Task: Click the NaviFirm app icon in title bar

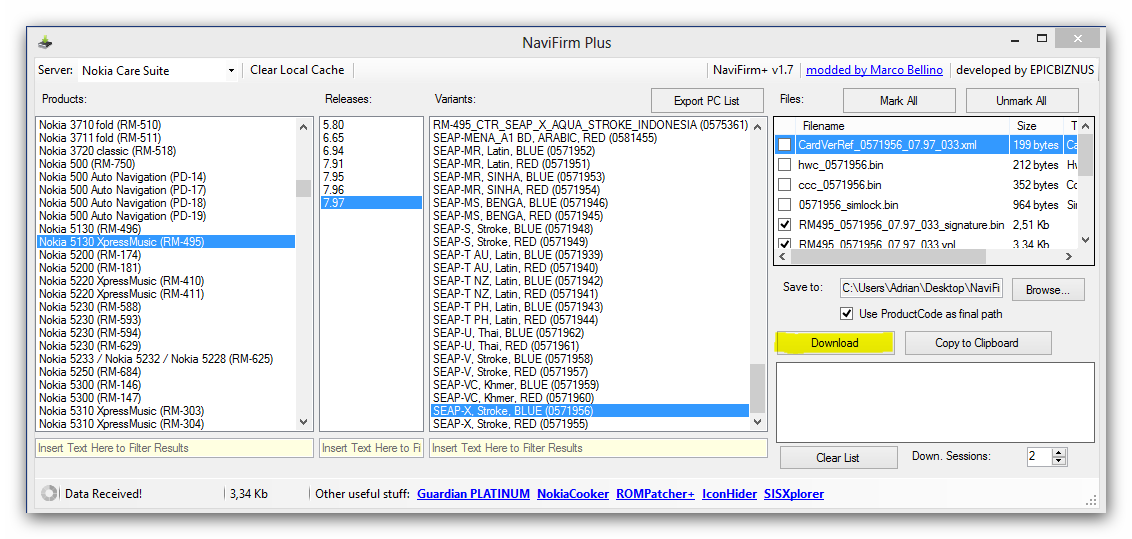Action: point(45,42)
